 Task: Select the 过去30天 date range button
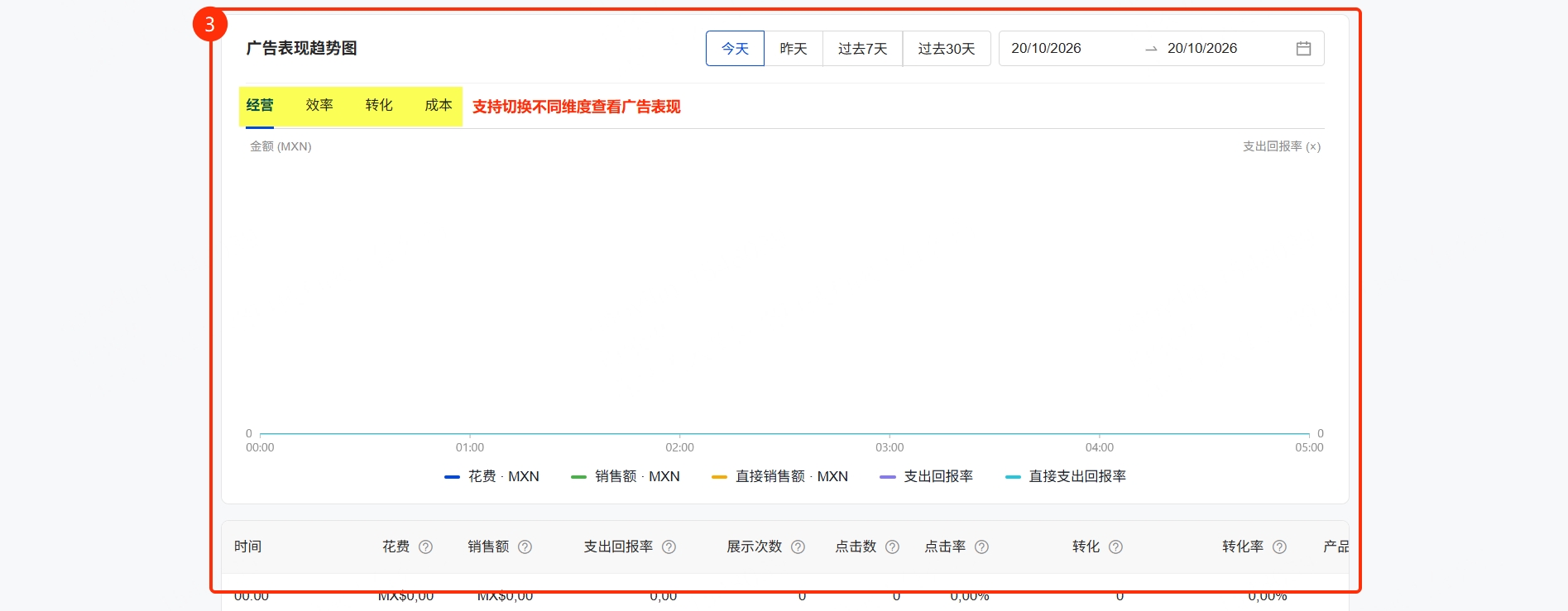point(947,49)
